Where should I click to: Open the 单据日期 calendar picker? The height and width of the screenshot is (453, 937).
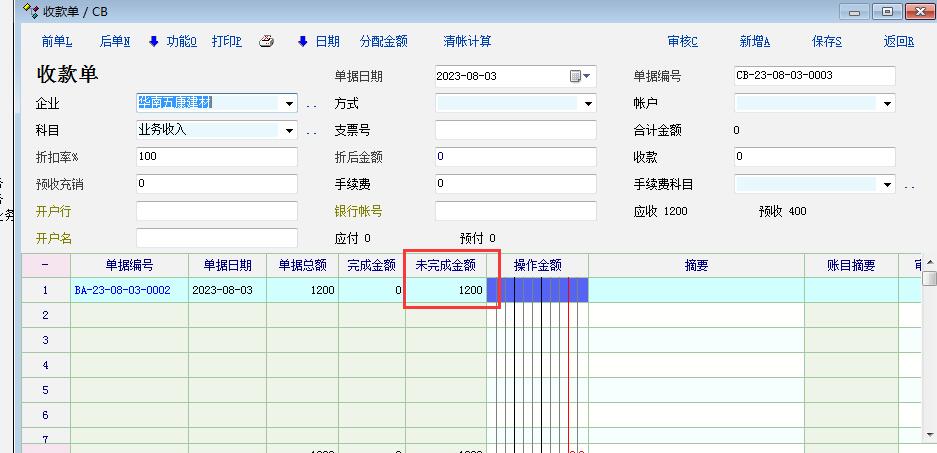[x=579, y=76]
